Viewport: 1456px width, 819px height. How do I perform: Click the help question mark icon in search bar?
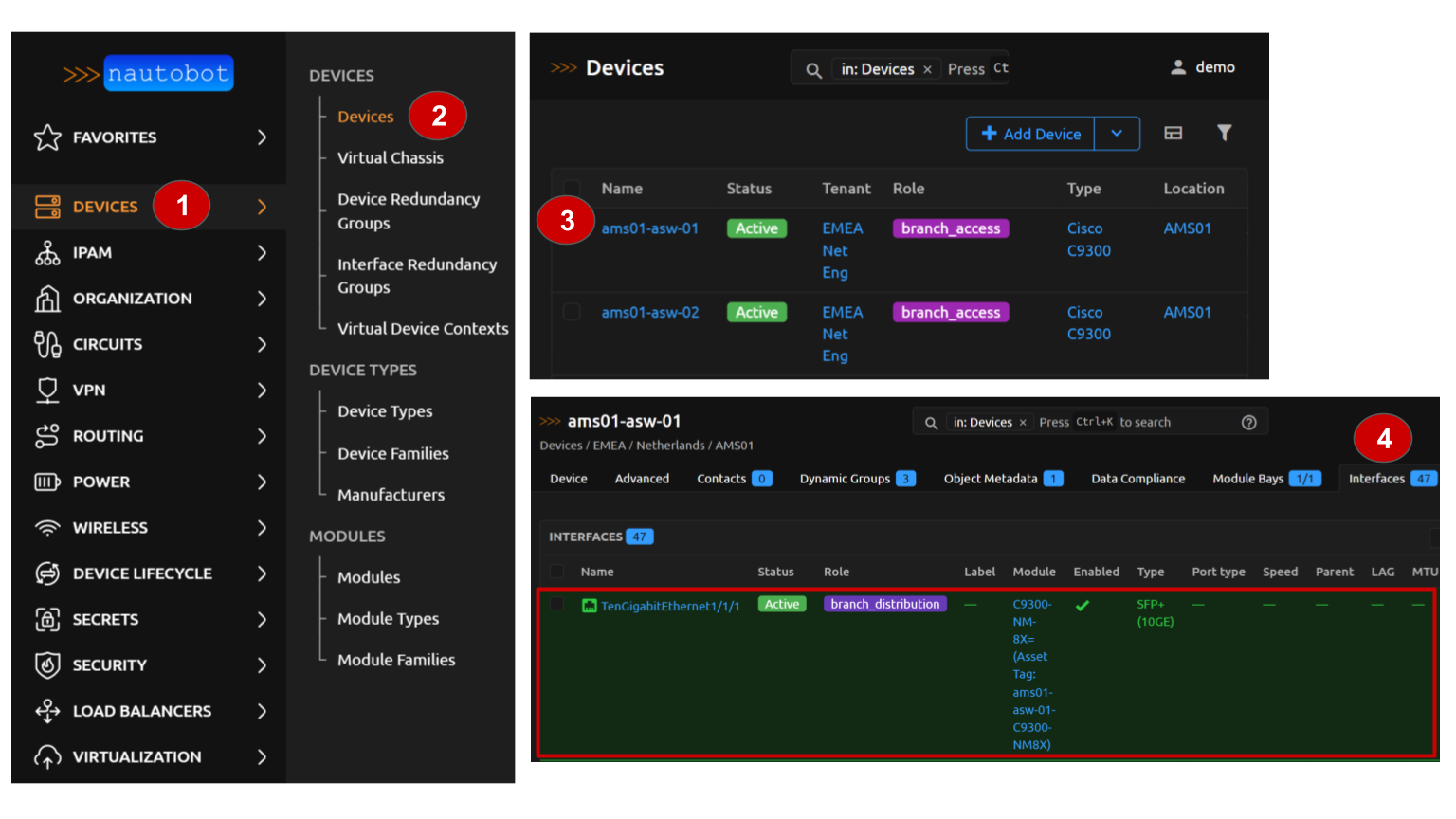[x=1249, y=423]
